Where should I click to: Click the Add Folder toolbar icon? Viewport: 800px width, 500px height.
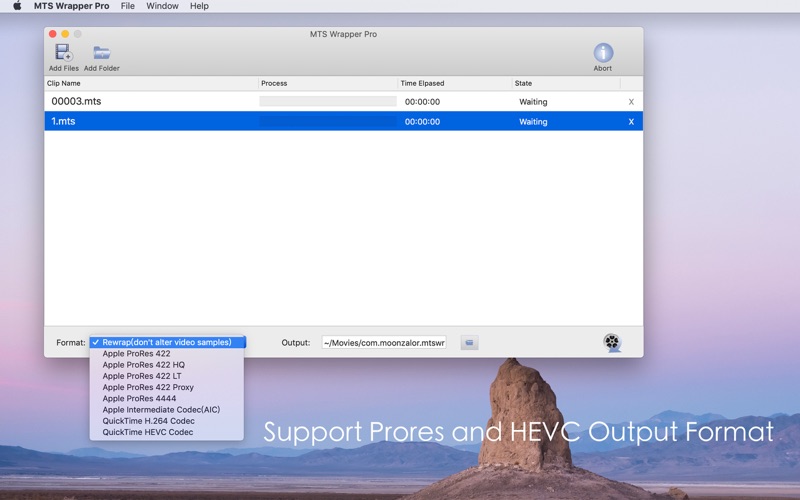102,53
